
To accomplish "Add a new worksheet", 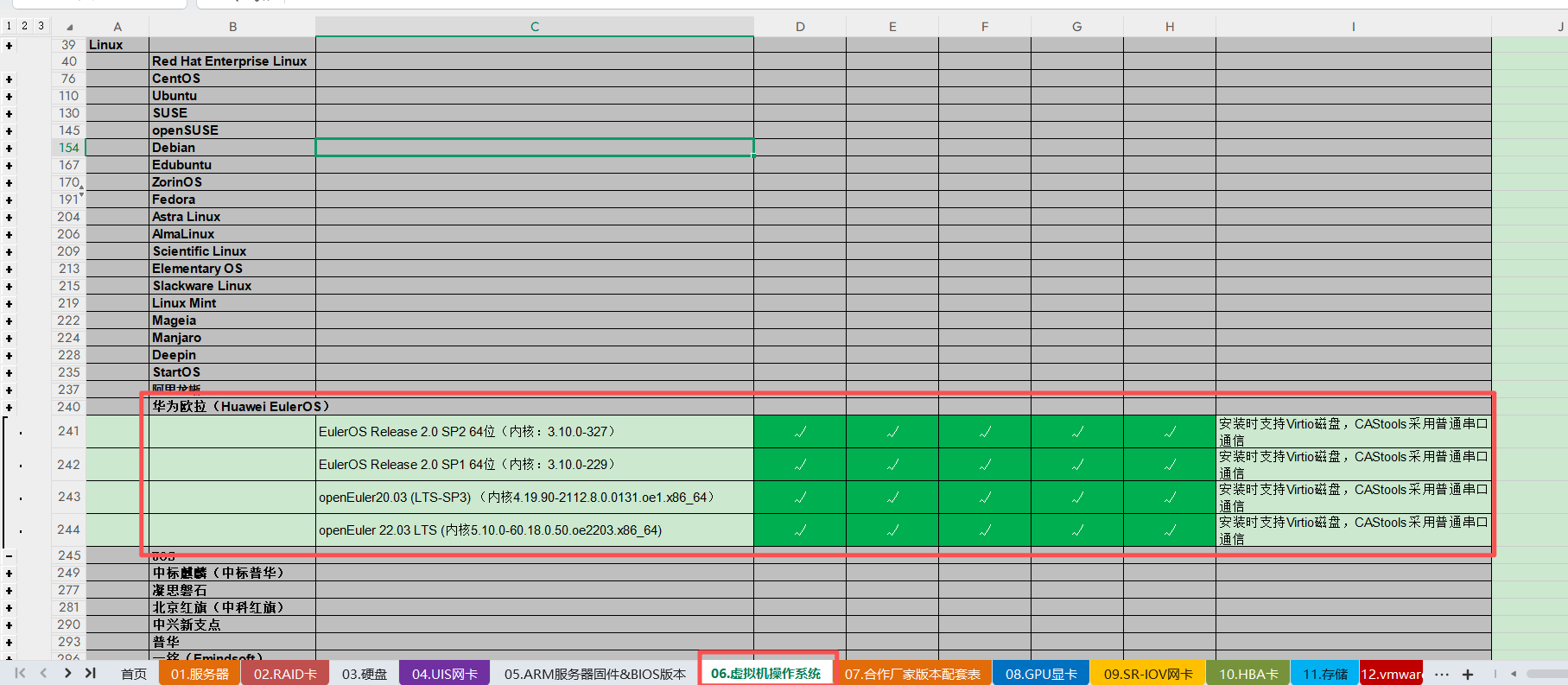I will [x=1467, y=674].
